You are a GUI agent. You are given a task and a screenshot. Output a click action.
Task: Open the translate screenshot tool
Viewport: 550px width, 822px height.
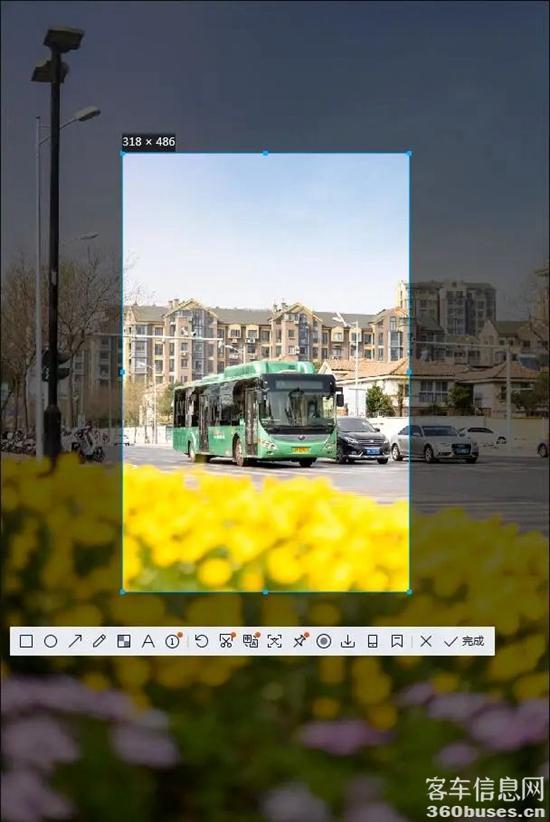[251, 641]
